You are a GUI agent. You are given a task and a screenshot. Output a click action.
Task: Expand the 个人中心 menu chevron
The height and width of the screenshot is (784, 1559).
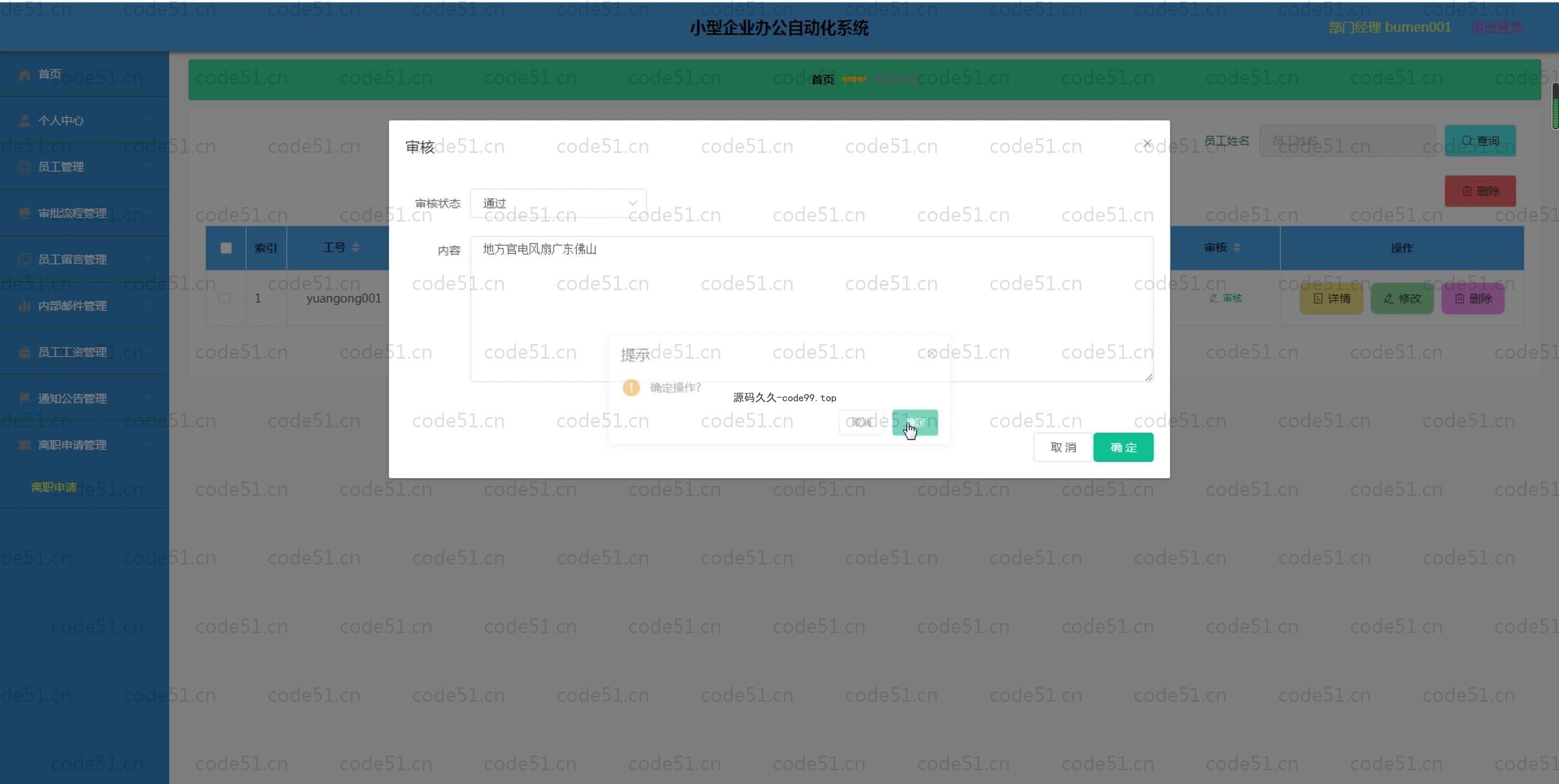click(x=149, y=119)
